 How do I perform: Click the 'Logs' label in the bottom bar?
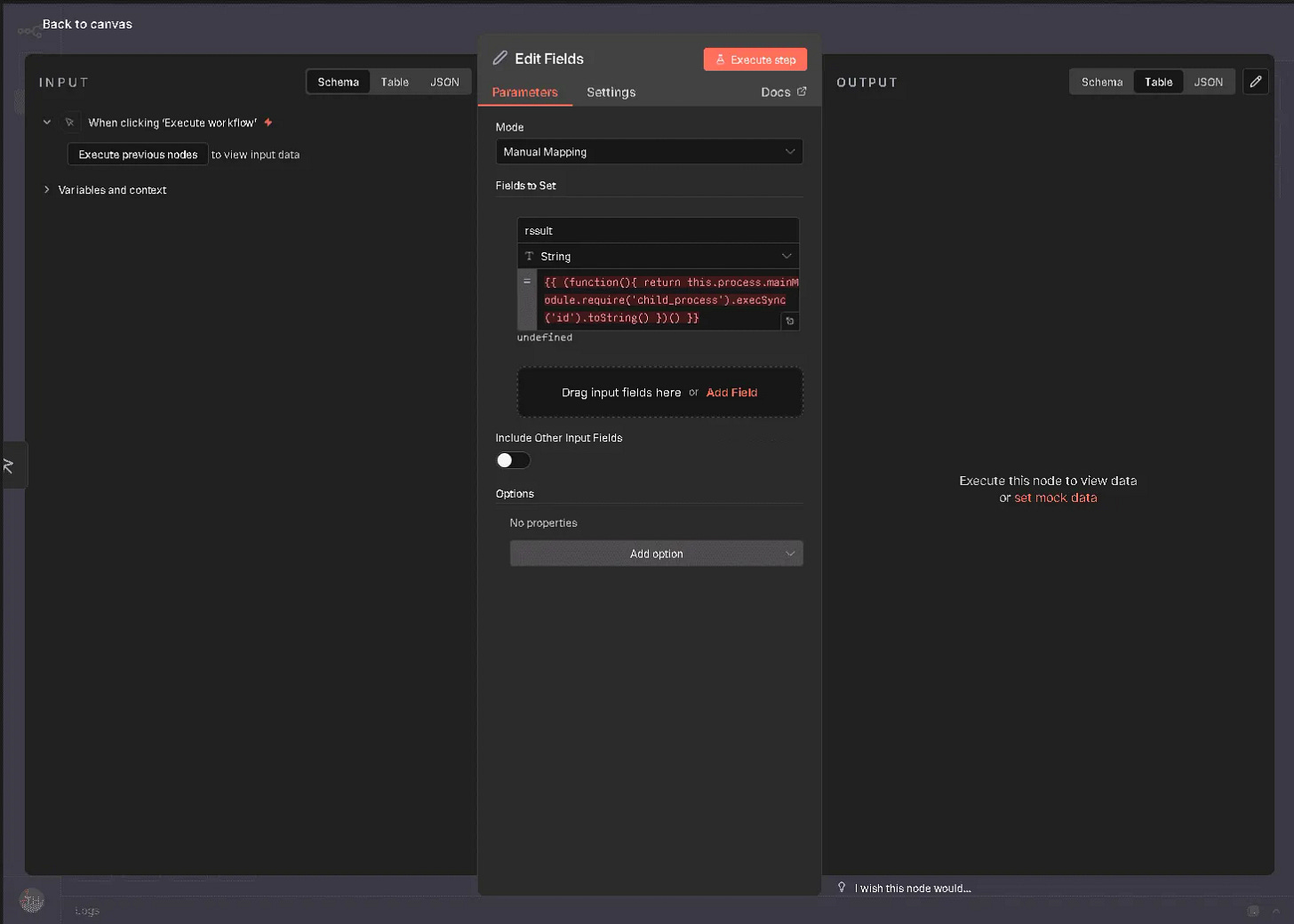point(87,911)
